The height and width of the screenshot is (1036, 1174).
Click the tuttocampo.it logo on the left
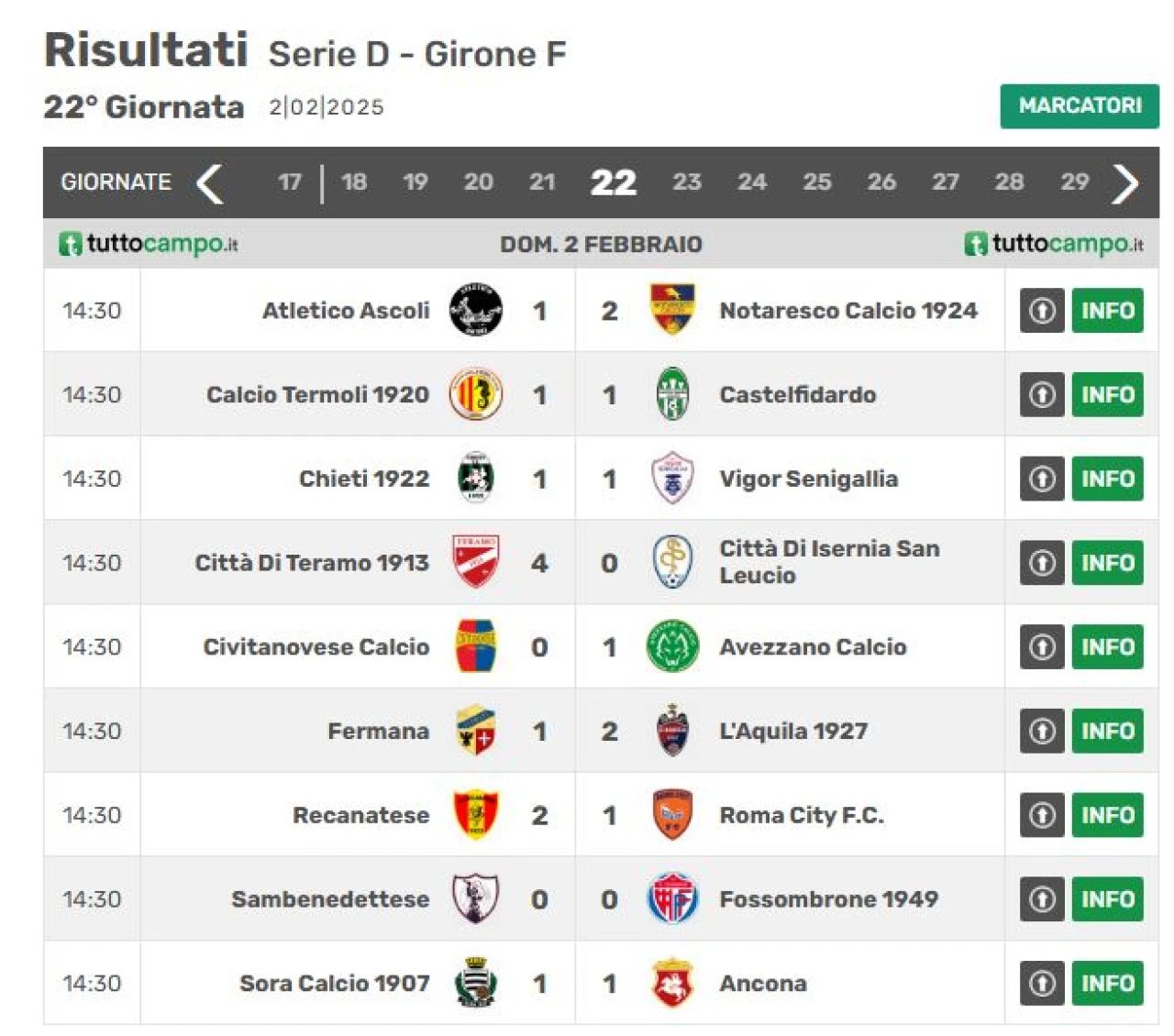click(x=149, y=244)
